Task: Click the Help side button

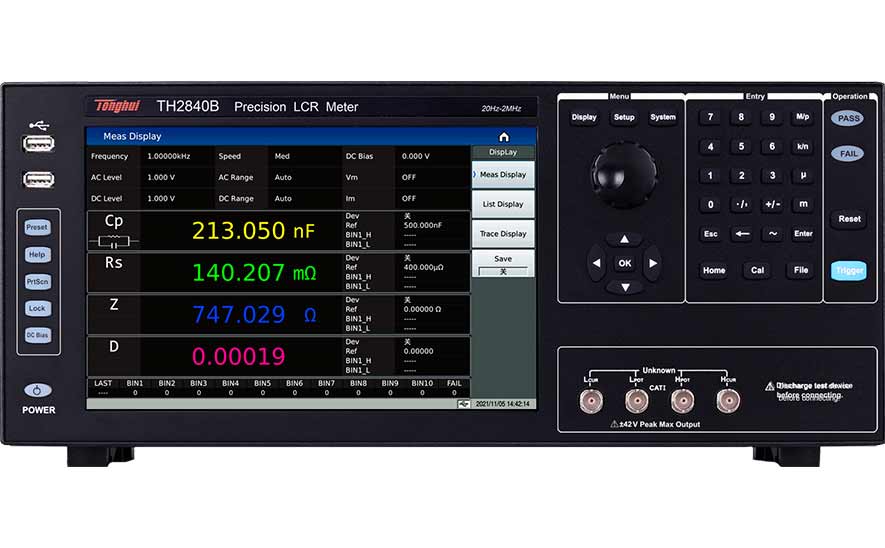Action: tap(38, 255)
